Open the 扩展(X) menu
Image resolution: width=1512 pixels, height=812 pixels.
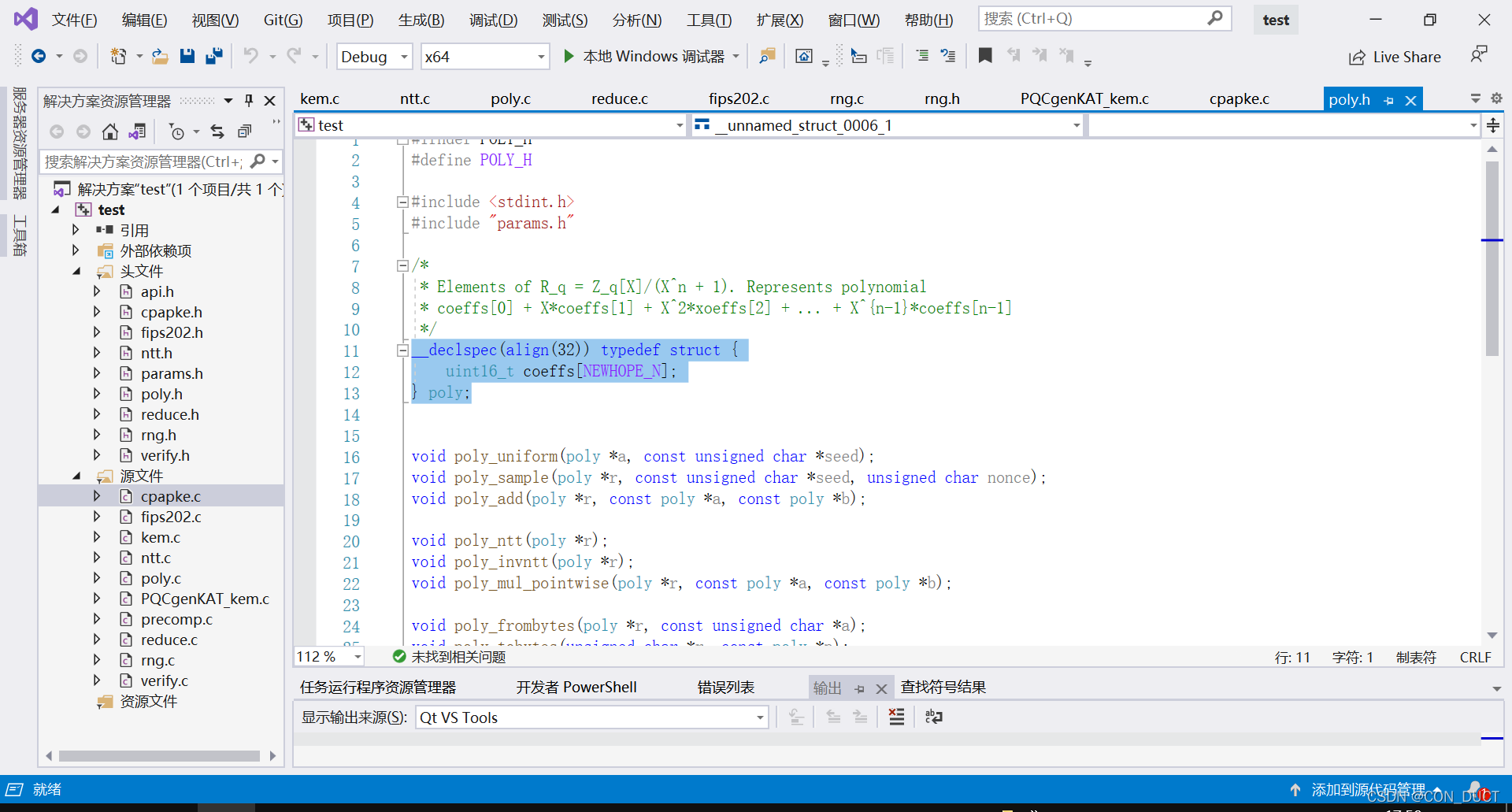click(780, 20)
